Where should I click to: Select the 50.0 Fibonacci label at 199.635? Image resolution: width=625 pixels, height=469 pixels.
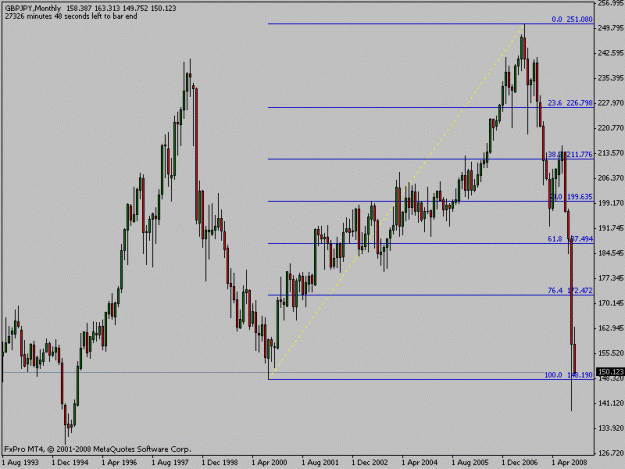point(570,196)
